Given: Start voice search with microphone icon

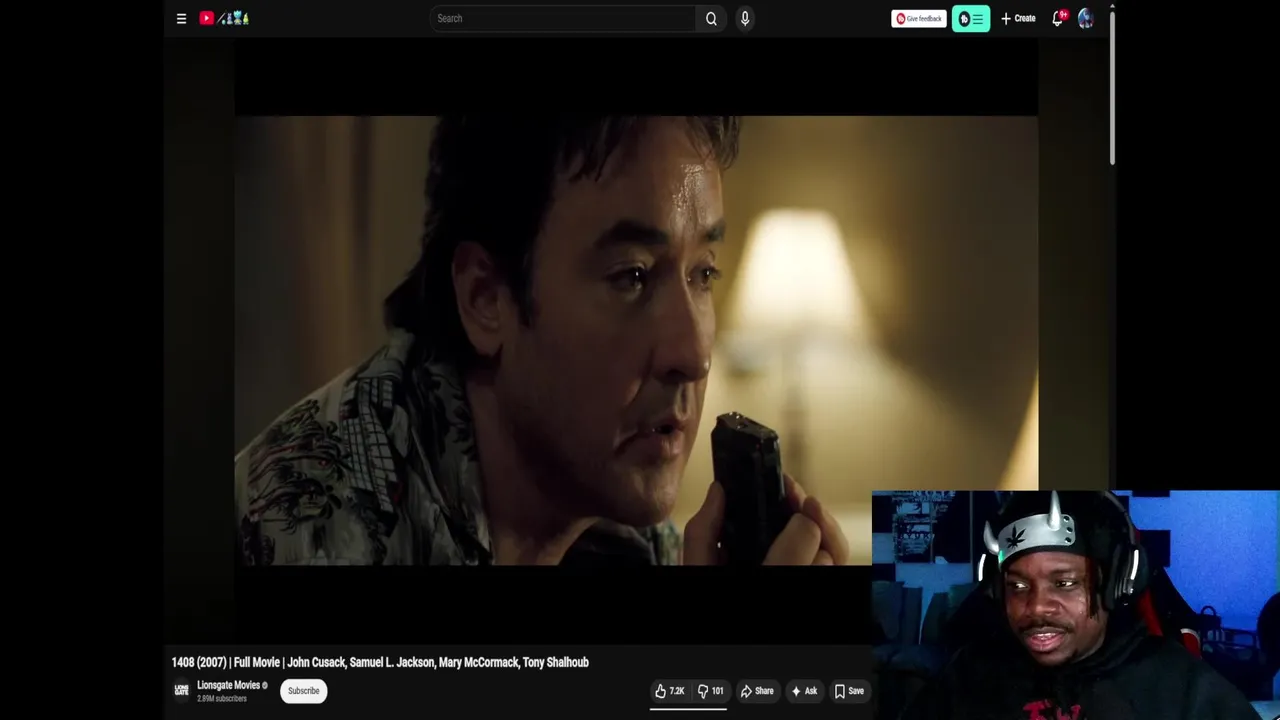Looking at the screenshot, I should 745,18.
